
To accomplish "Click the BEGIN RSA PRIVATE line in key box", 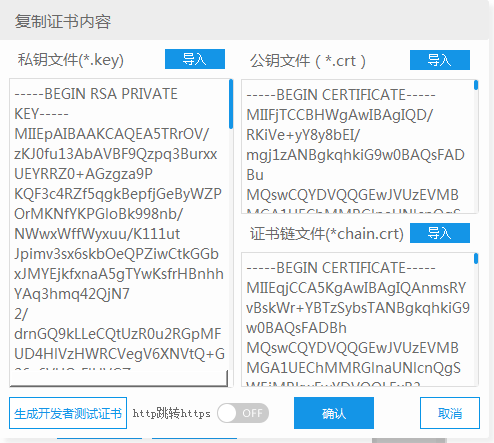I will (x=96, y=94).
